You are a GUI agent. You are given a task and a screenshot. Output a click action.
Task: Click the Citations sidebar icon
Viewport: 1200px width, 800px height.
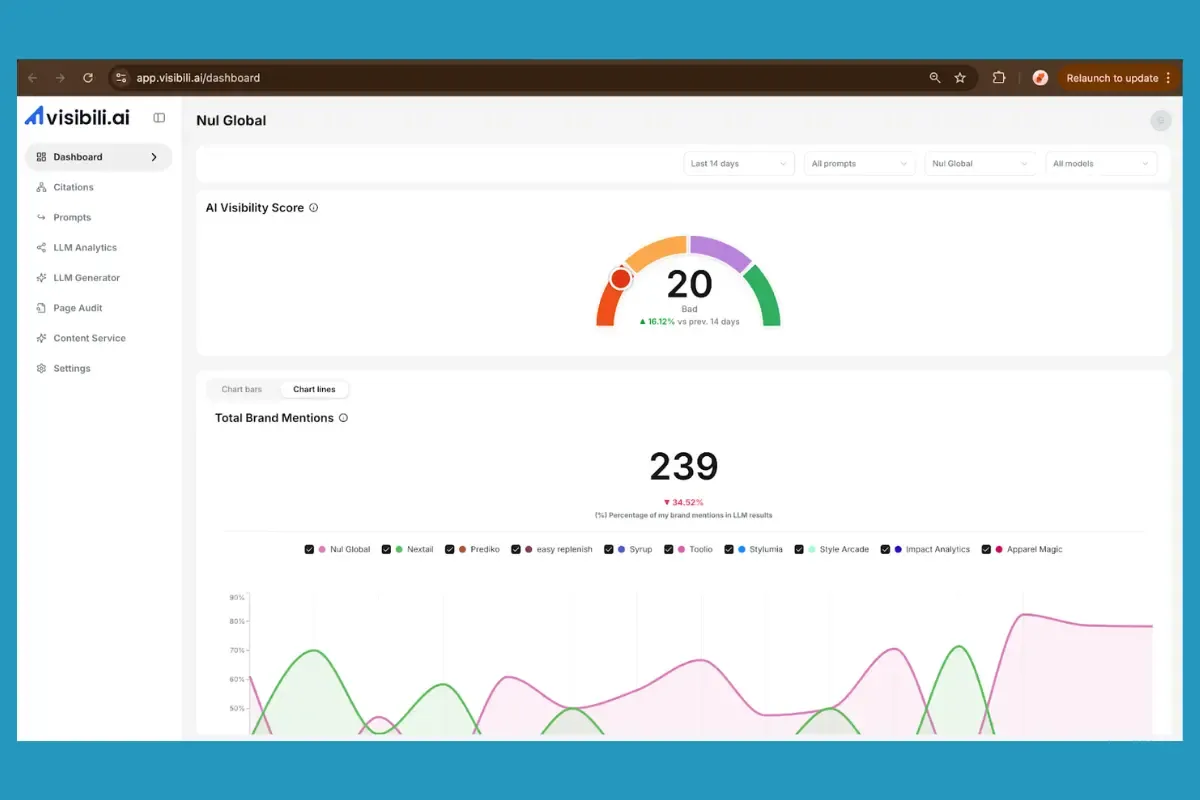(x=41, y=187)
